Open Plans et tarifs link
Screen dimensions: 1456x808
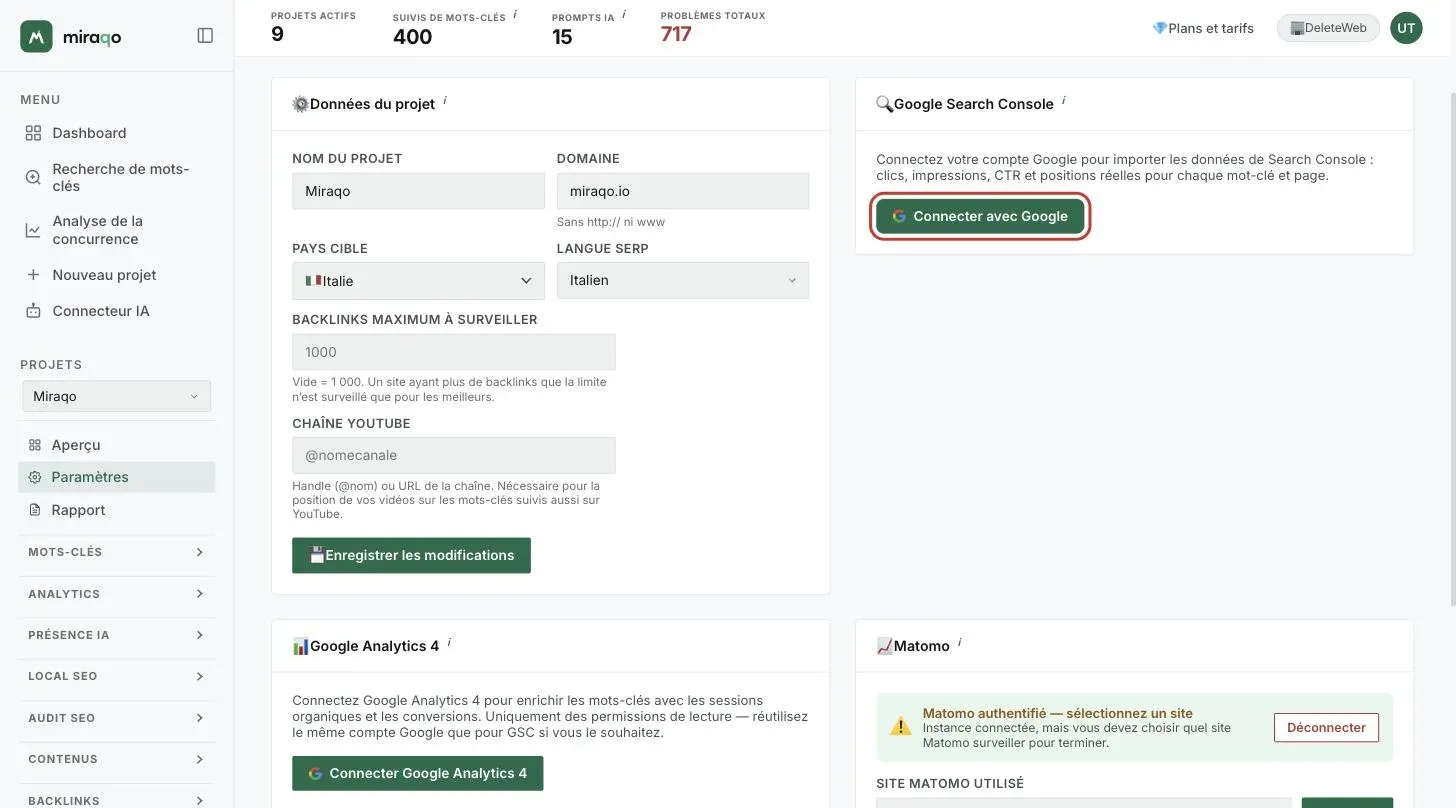(1203, 28)
